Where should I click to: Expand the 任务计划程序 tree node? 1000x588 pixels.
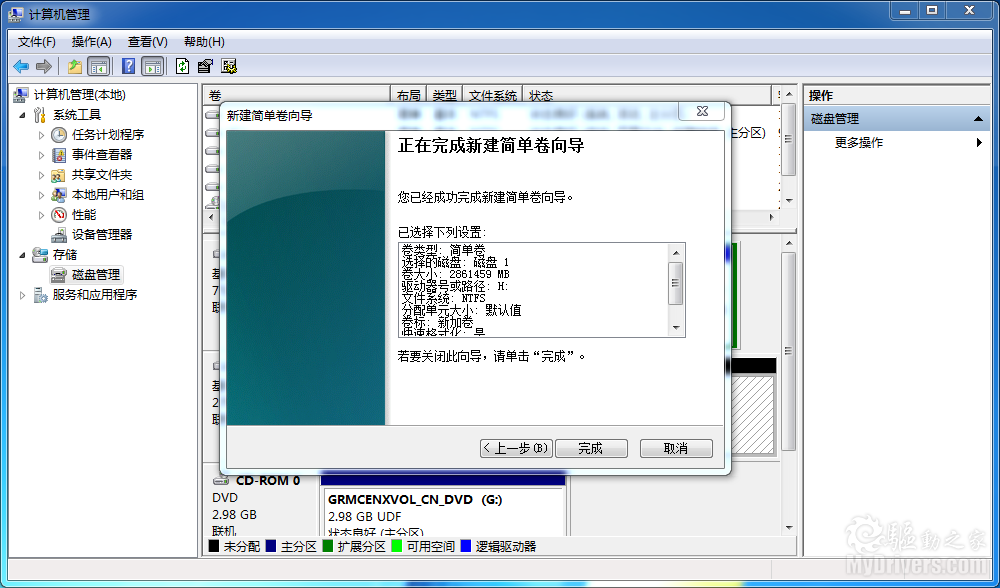[x=42, y=135]
